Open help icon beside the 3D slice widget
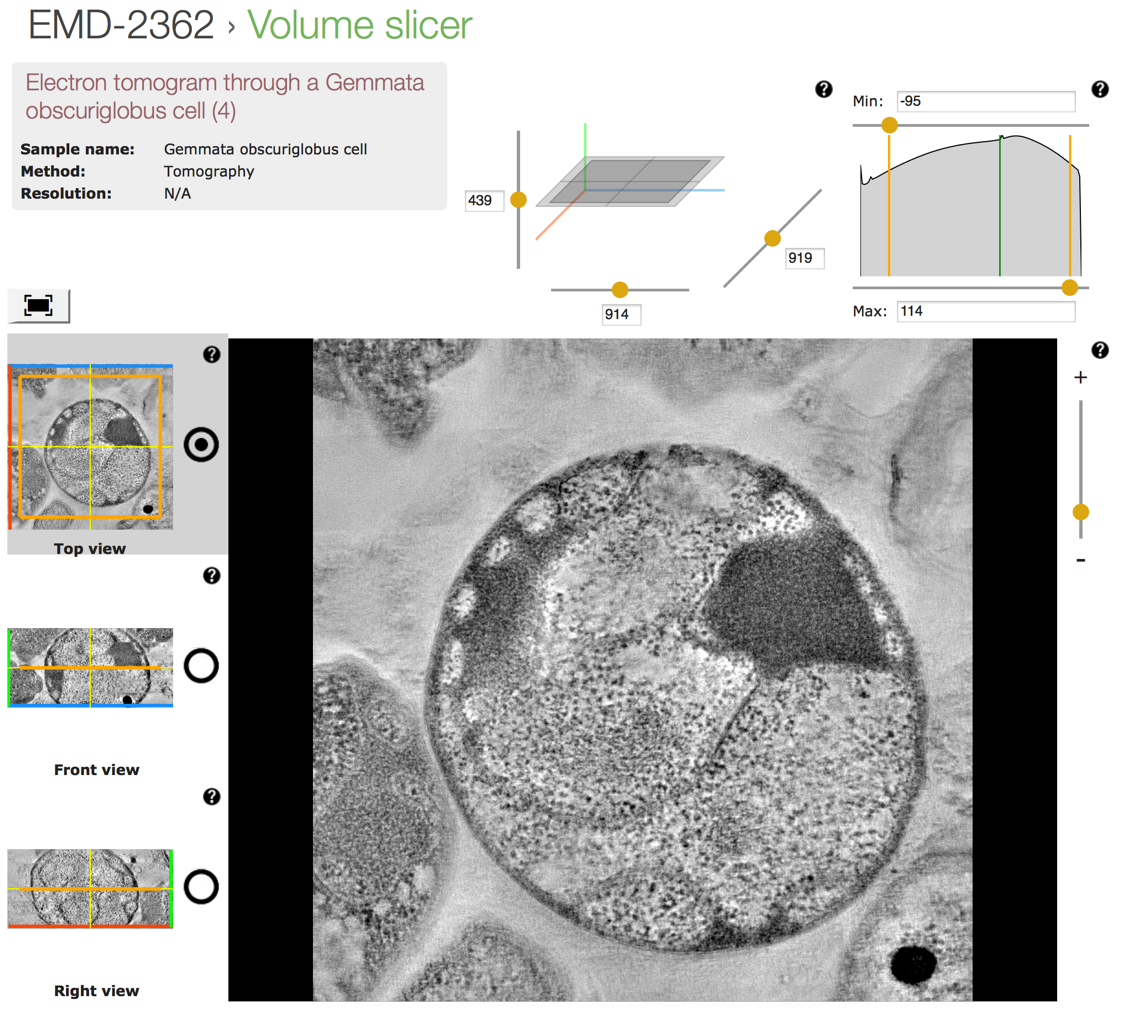 pyautogui.click(x=824, y=90)
